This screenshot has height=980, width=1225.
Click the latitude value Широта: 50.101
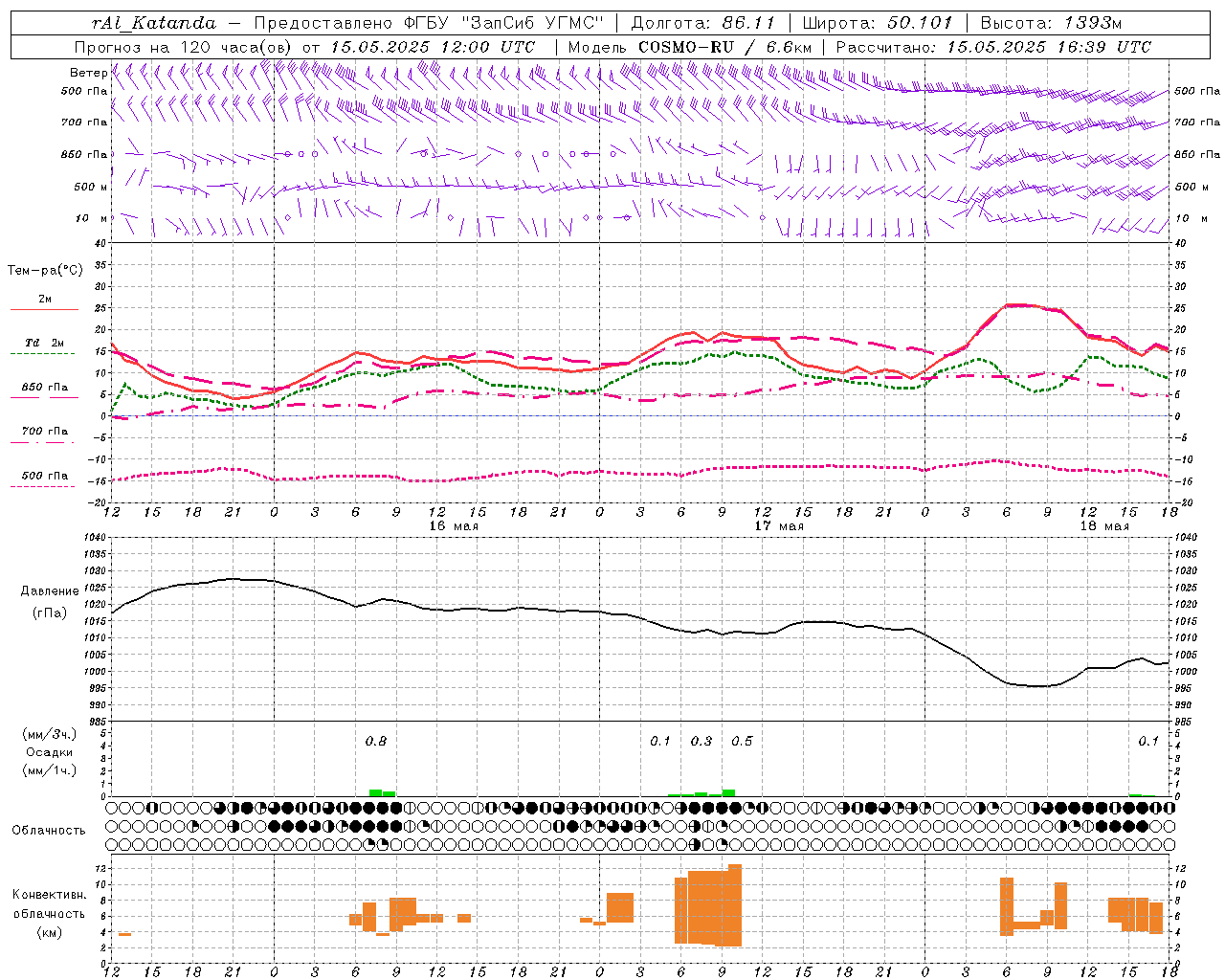pyautogui.click(x=878, y=23)
